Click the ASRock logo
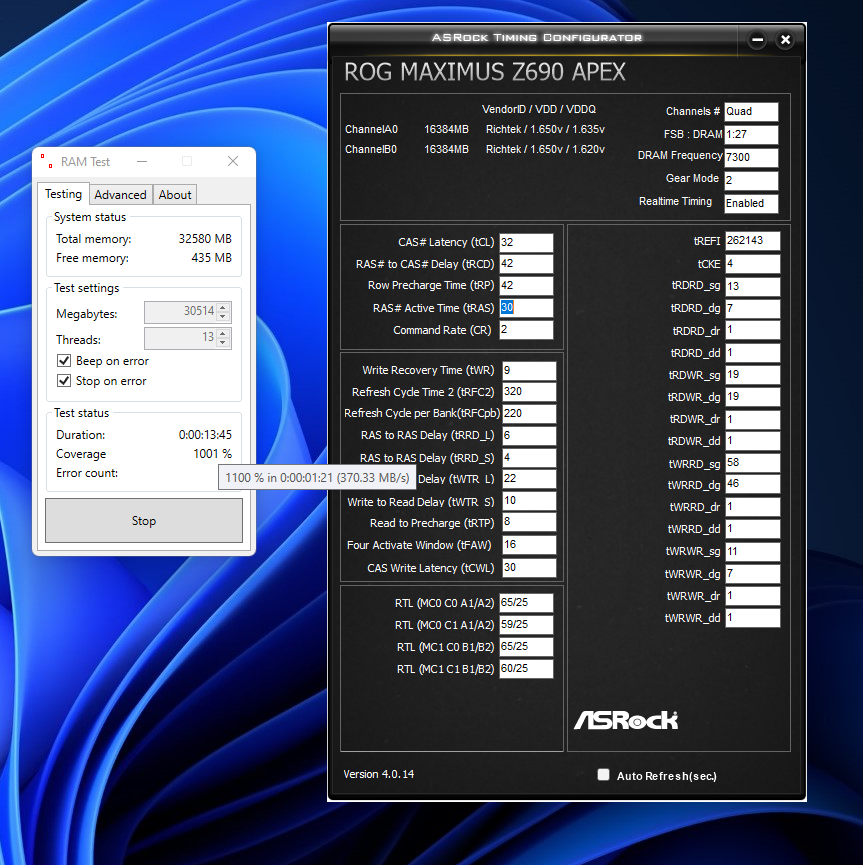 625,720
